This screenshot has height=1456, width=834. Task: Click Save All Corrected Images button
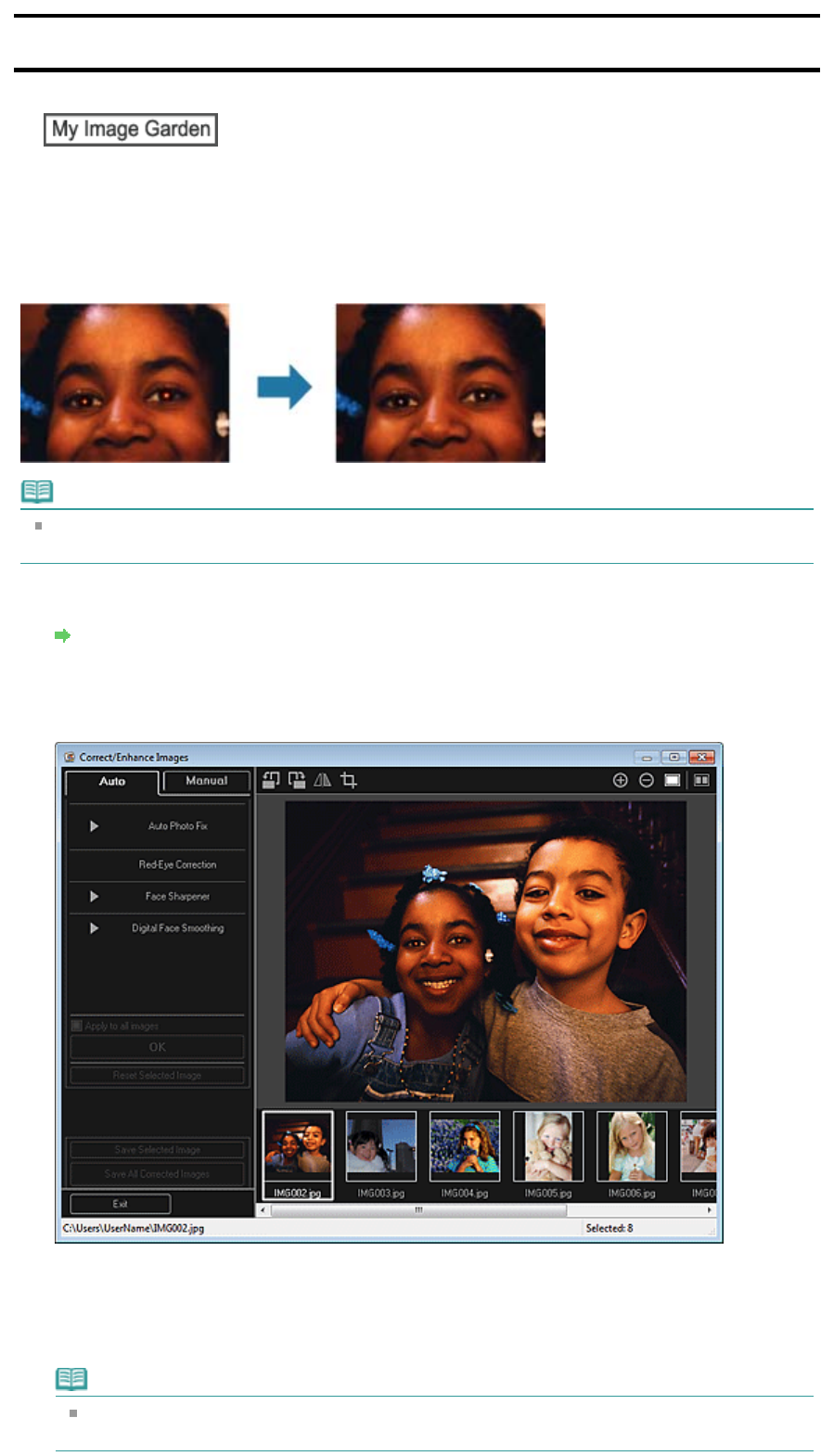(158, 1173)
